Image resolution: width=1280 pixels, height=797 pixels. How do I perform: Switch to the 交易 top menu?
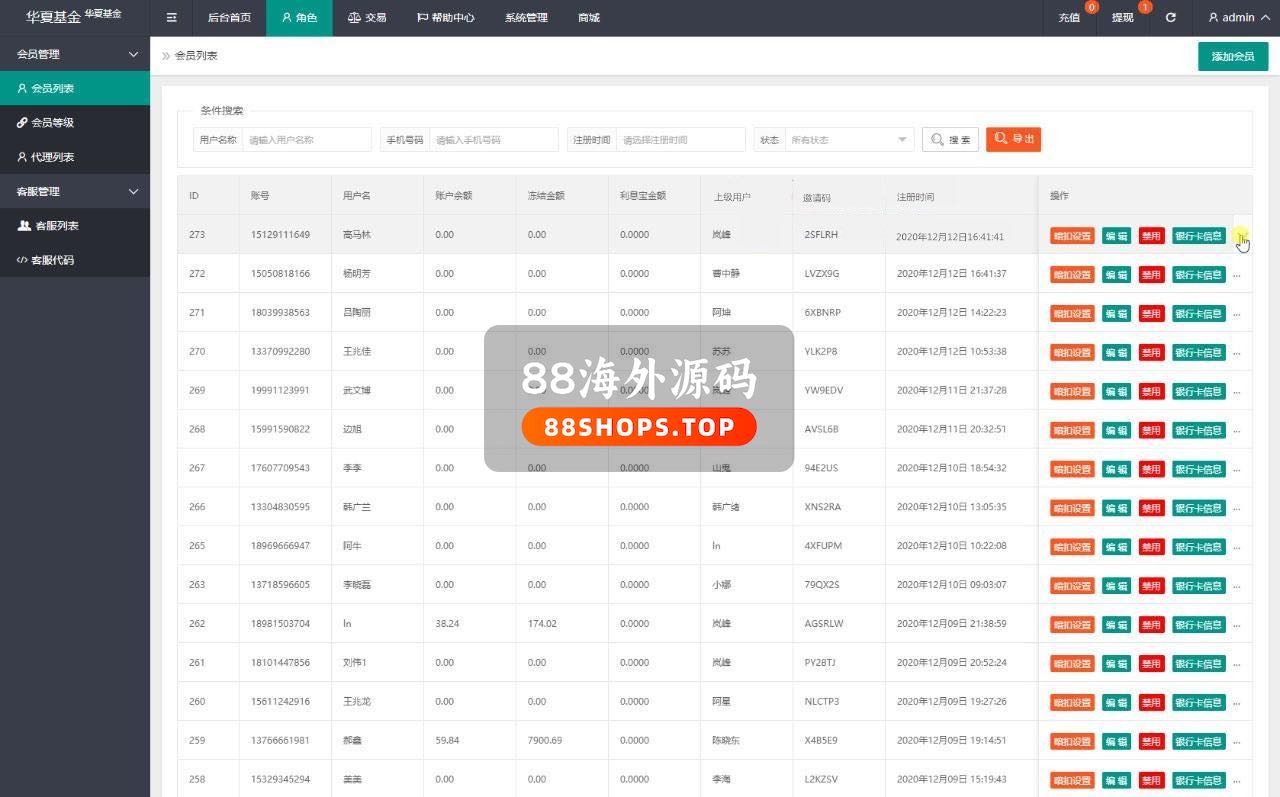tap(366, 18)
